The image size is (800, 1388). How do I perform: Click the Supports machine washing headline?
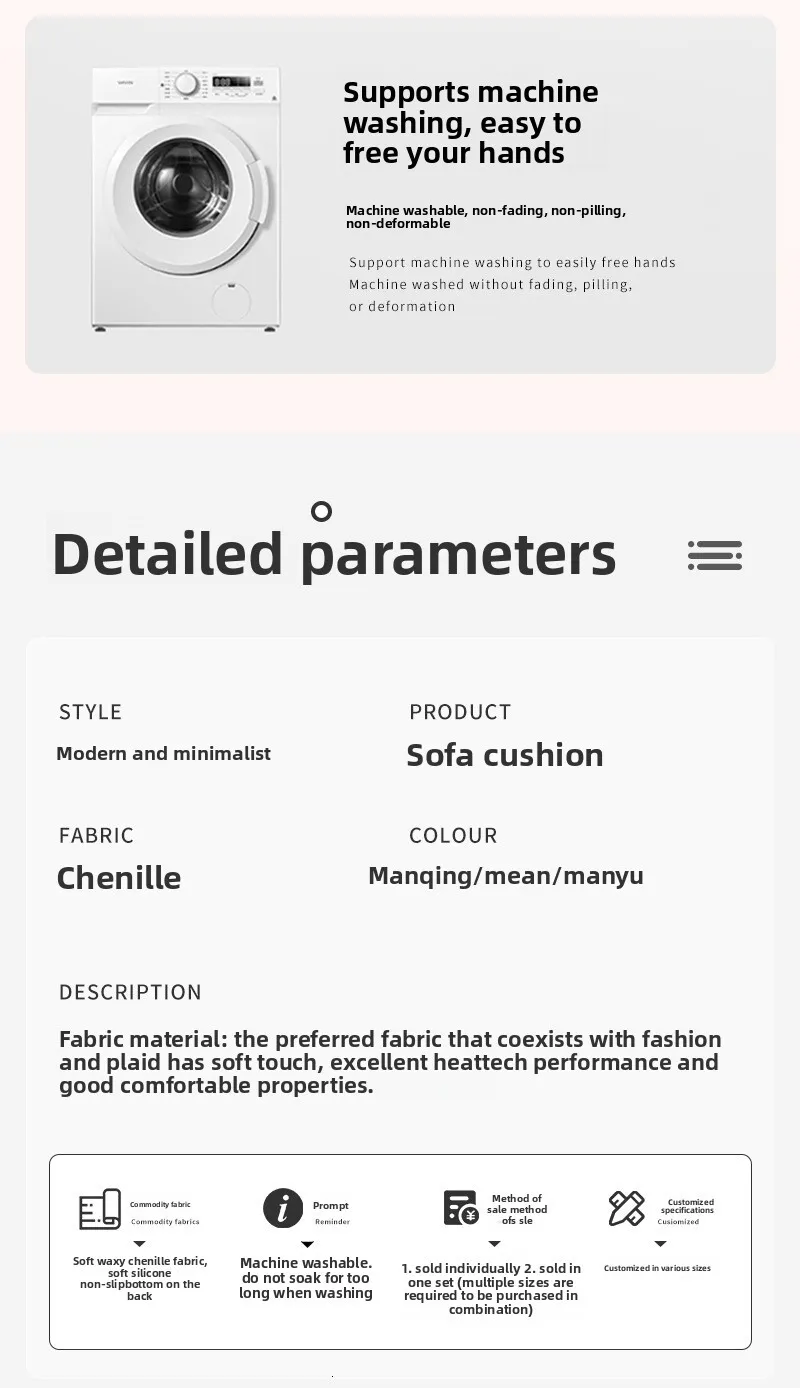pos(470,122)
